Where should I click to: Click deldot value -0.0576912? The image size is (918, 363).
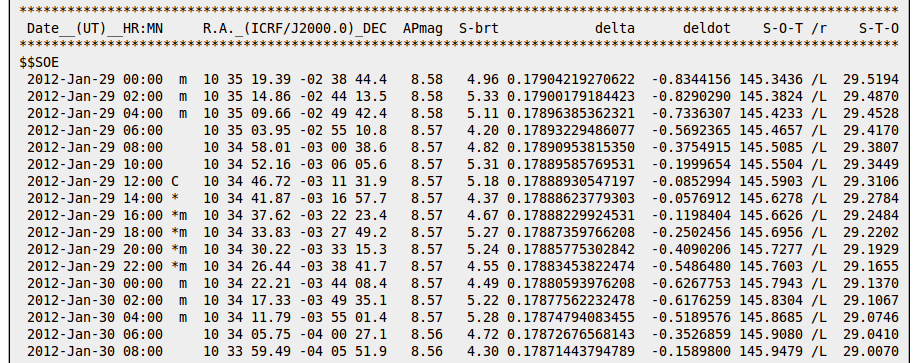691,198
